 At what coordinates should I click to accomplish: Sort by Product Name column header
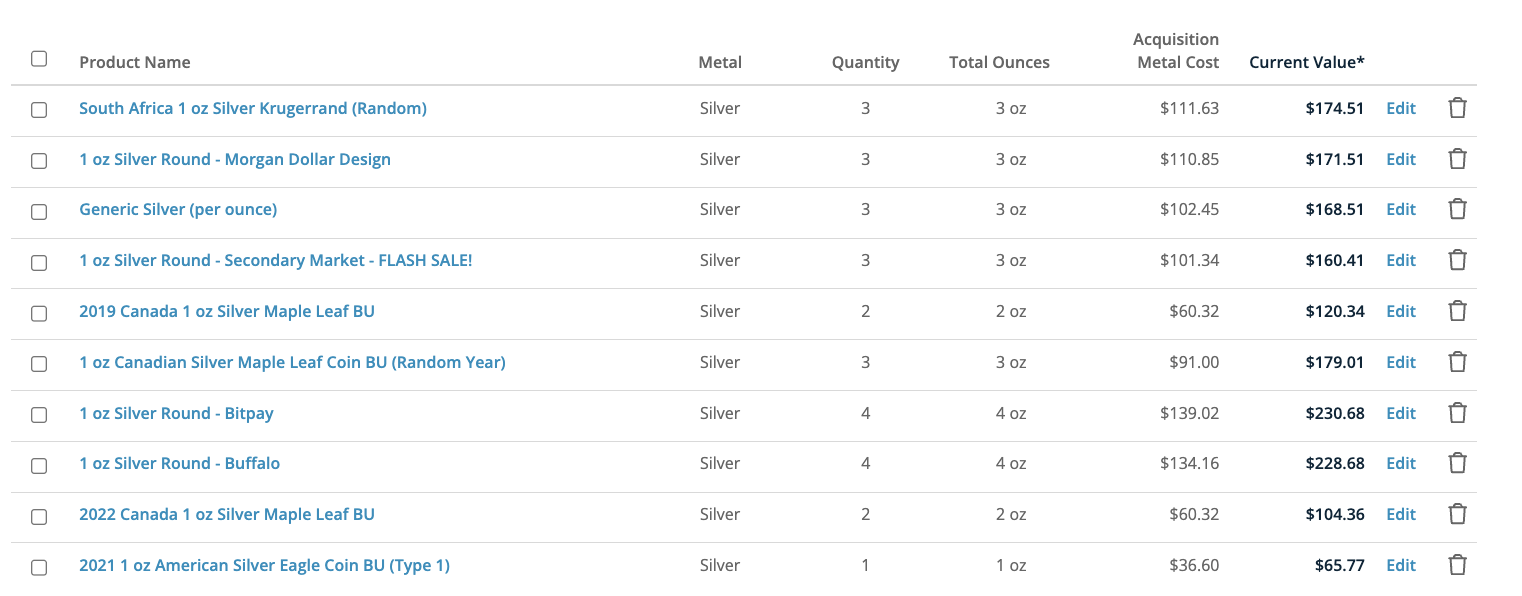point(135,62)
